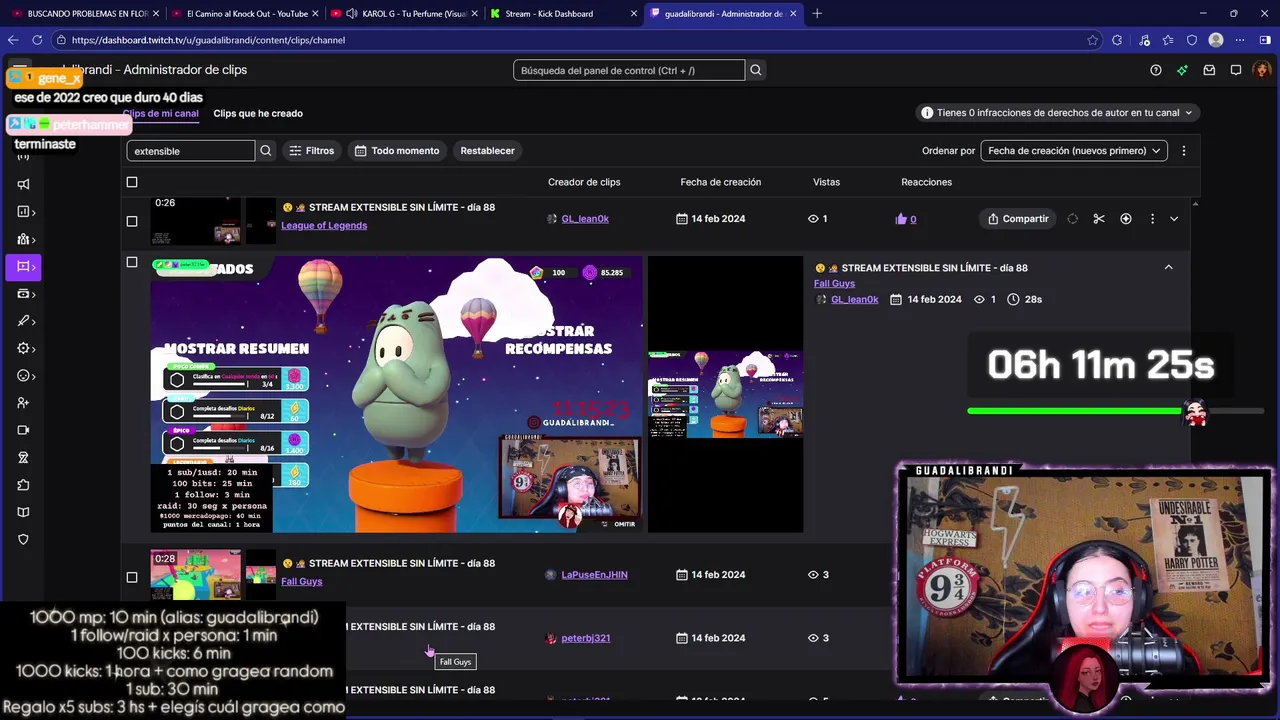
Task: Open the sort by Fecha de creación dropdown
Action: tap(1074, 151)
